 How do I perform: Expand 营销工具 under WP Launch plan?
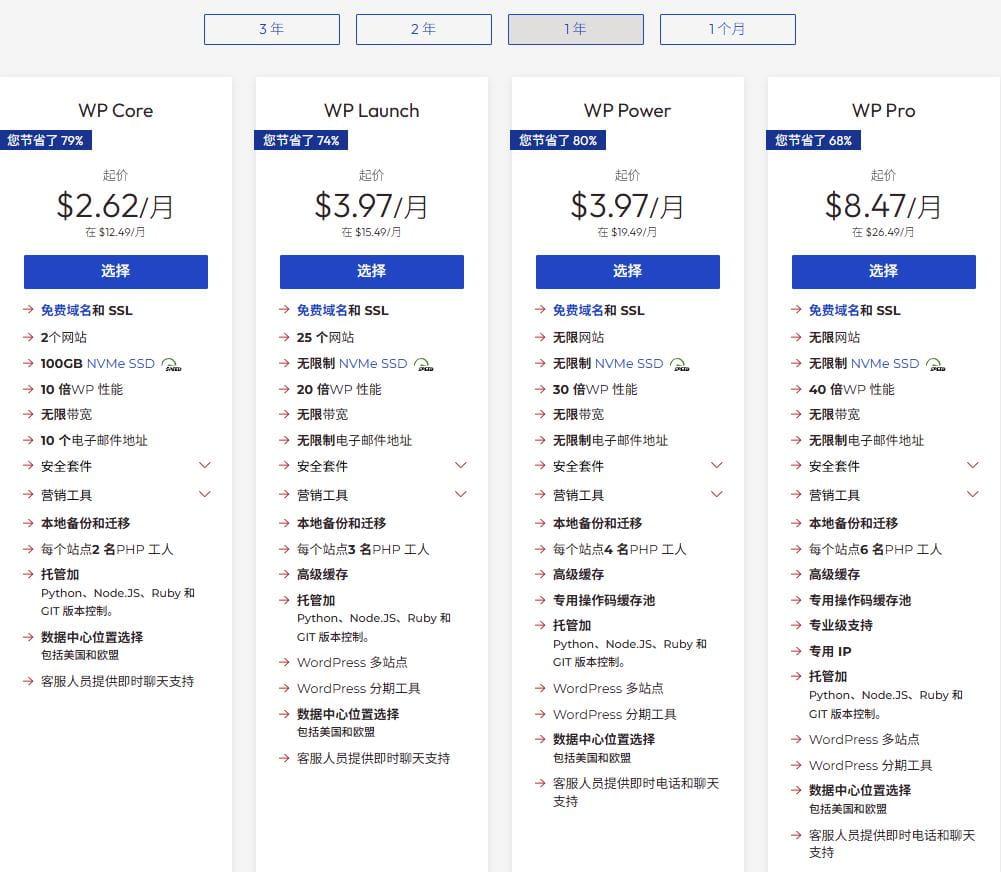pyautogui.click(x=460, y=492)
